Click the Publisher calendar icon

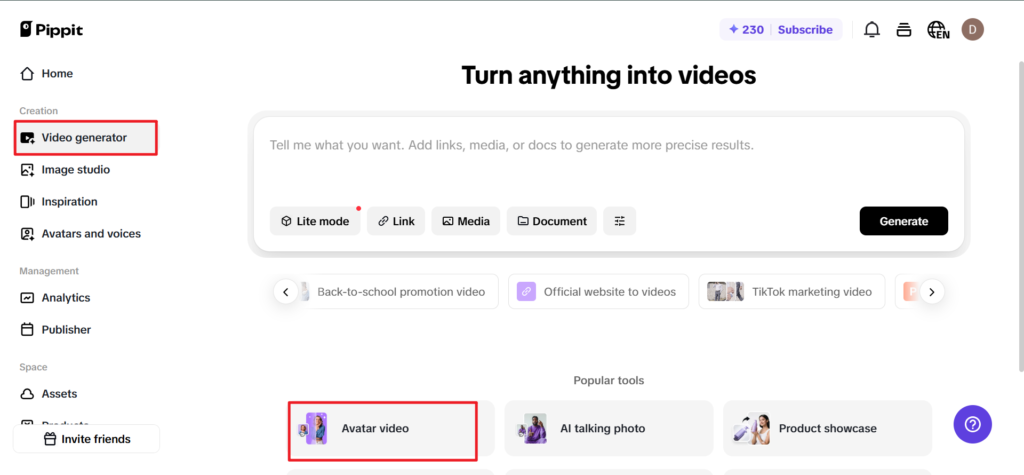pyautogui.click(x=27, y=330)
